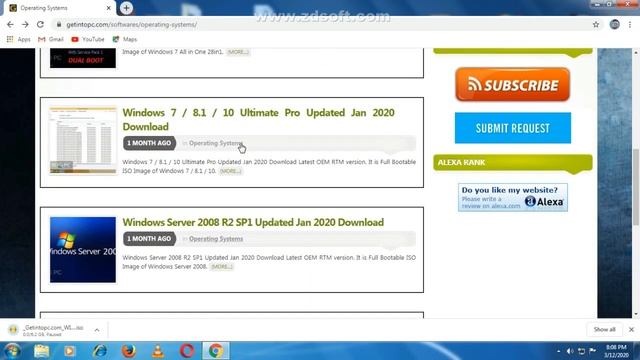Close the downloads bar

pyautogui.click(x=631, y=329)
